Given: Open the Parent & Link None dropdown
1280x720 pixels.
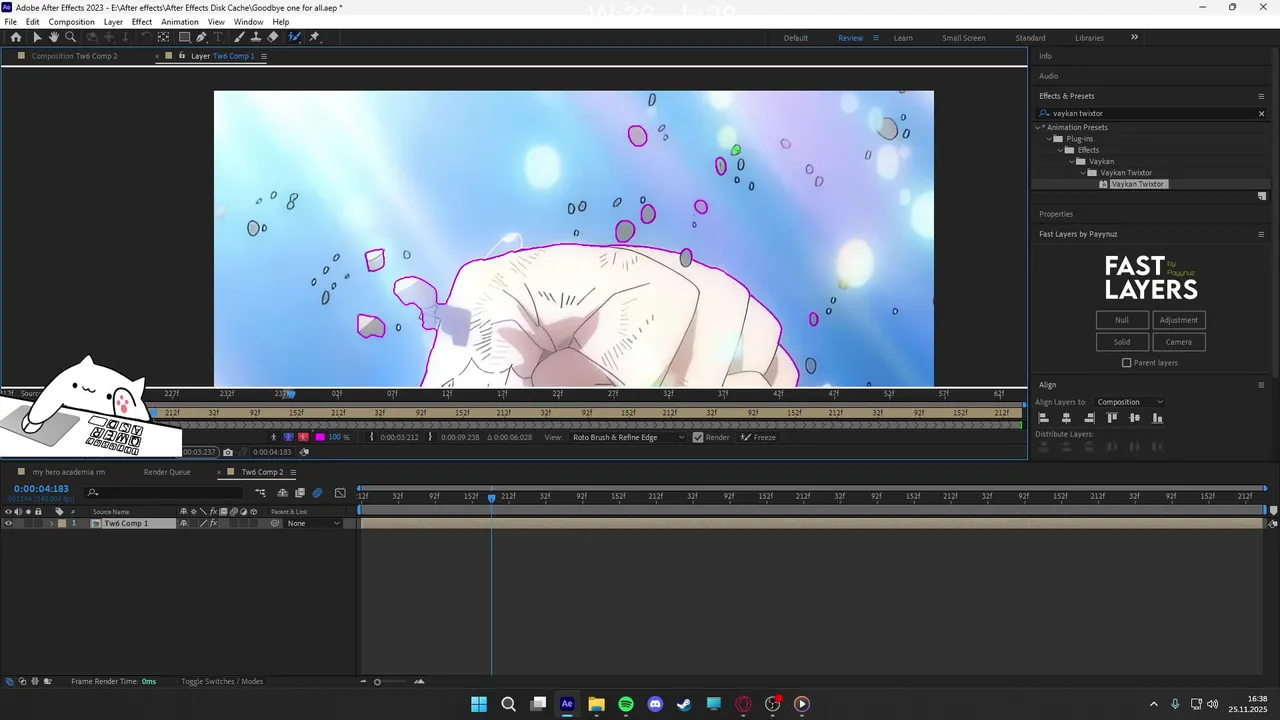Looking at the screenshot, I should click(x=314, y=523).
